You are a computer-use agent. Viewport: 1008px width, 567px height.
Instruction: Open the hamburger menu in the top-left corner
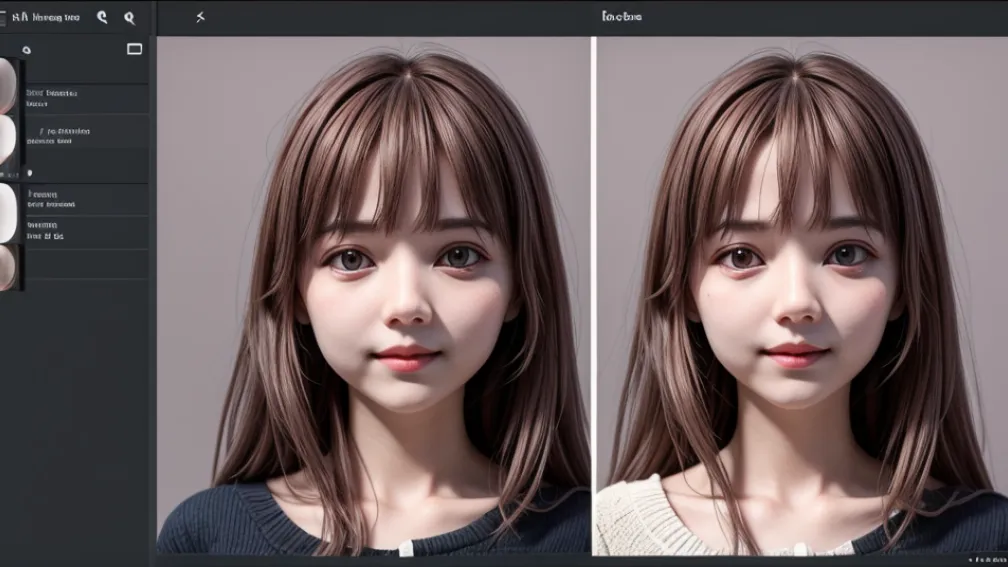pyautogui.click(x=3, y=17)
